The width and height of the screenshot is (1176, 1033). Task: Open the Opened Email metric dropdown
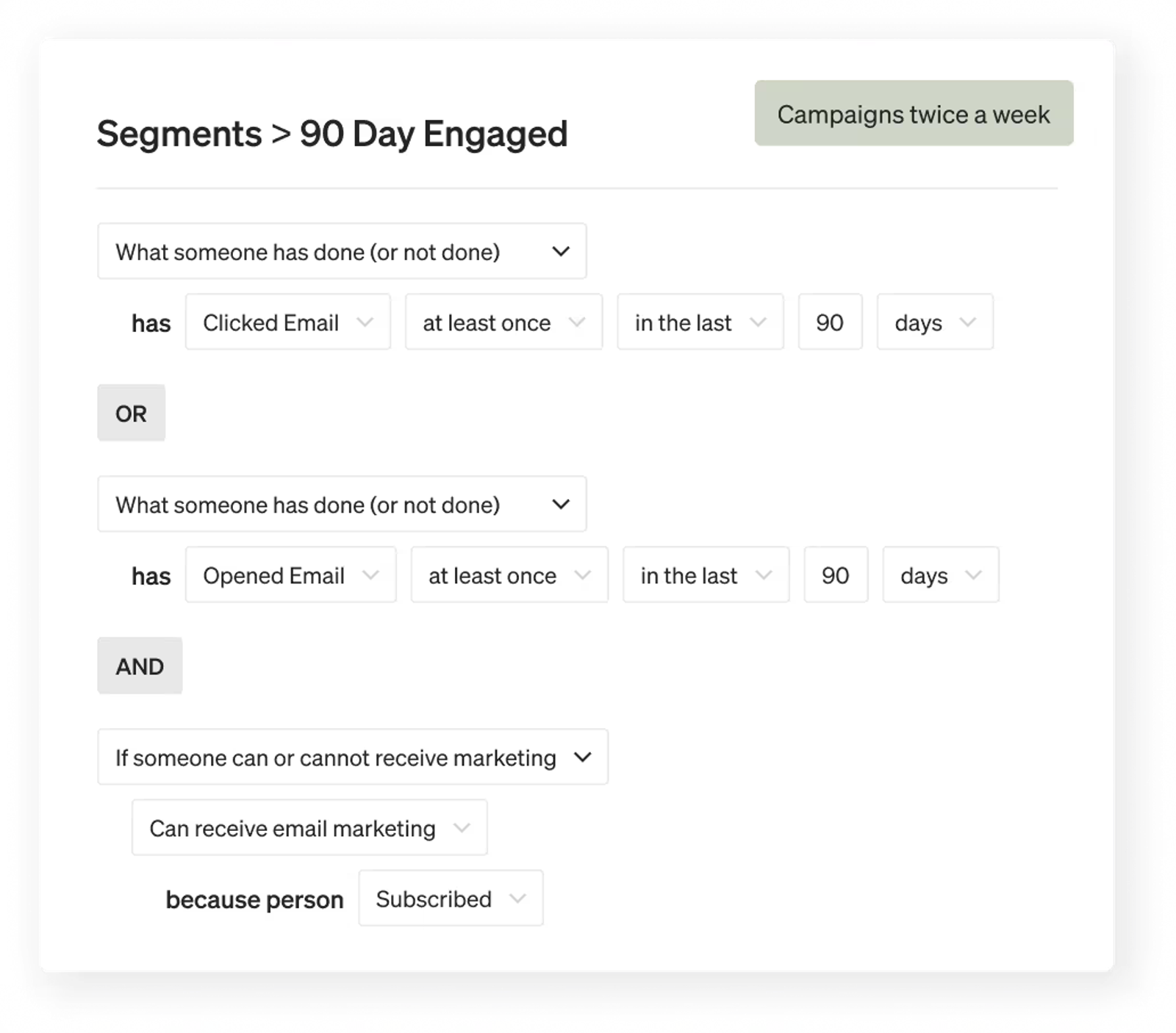coord(290,575)
